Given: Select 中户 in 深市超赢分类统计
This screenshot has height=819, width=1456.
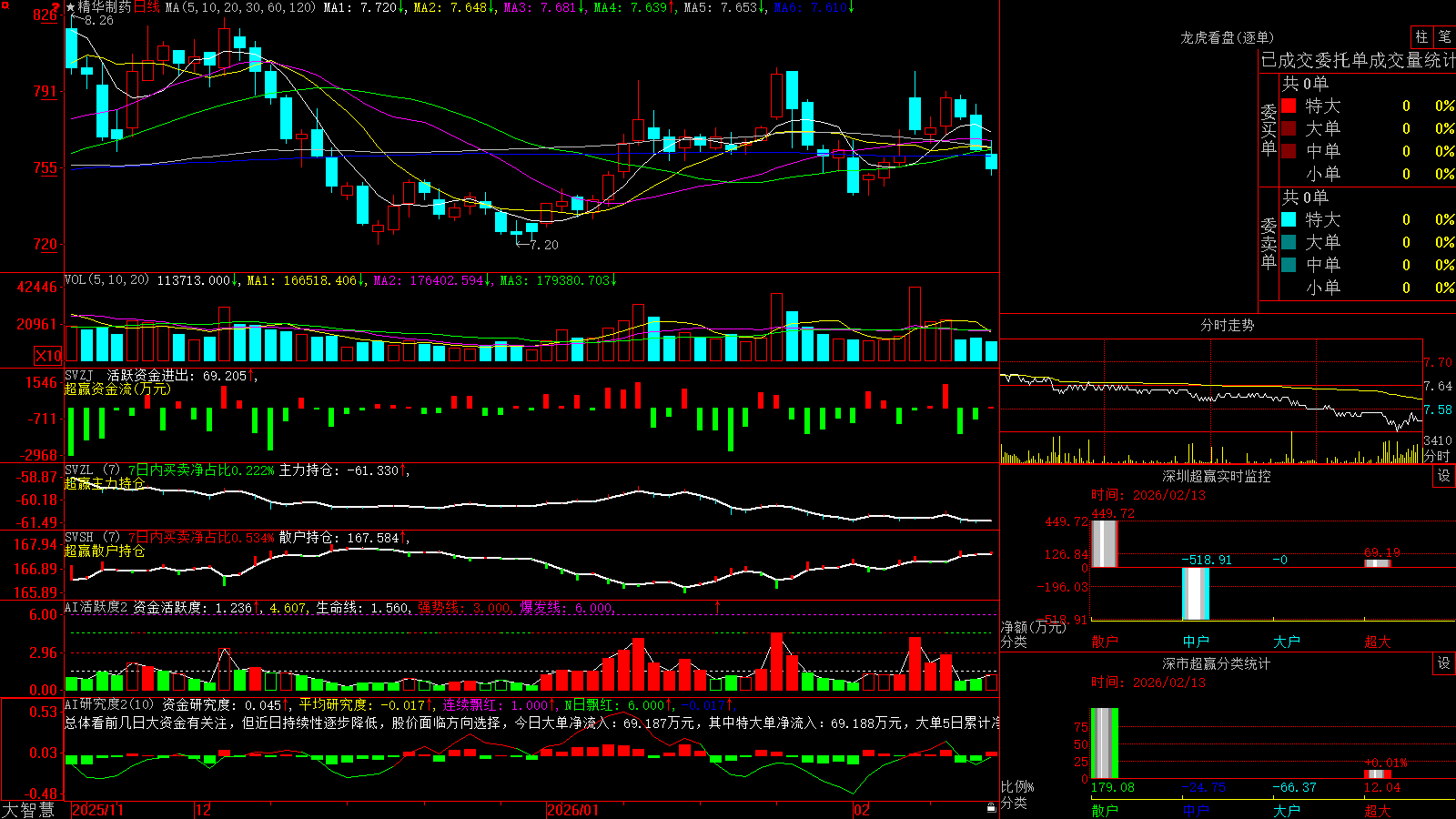Looking at the screenshot, I should coord(1196,810).
